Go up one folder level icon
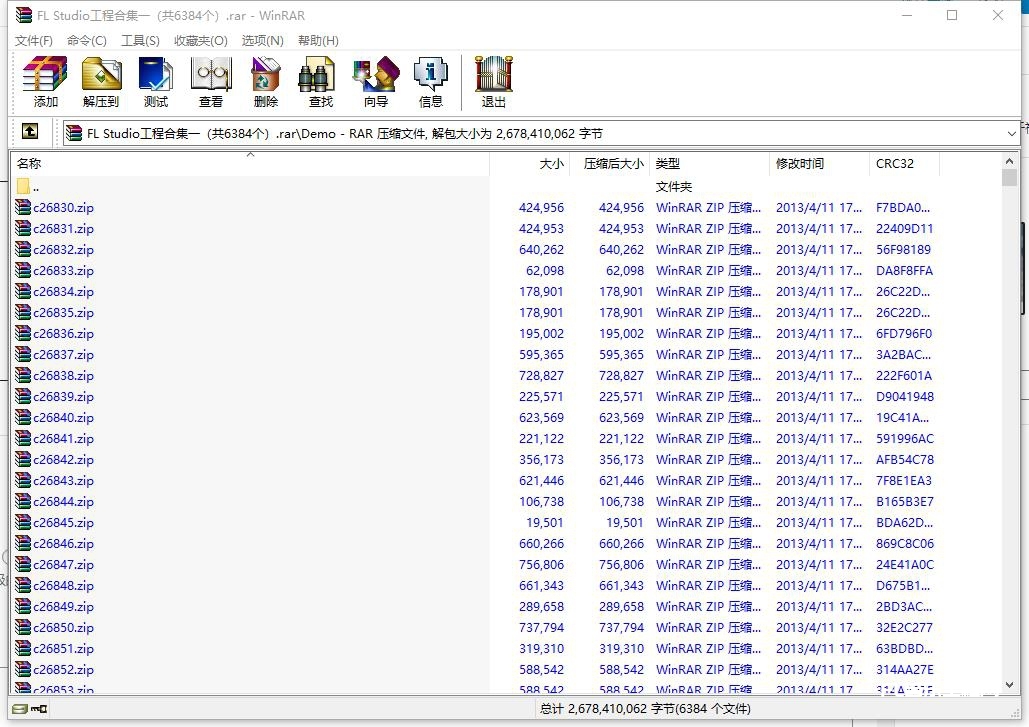The image size is (1029, 727). coord(30,131)
